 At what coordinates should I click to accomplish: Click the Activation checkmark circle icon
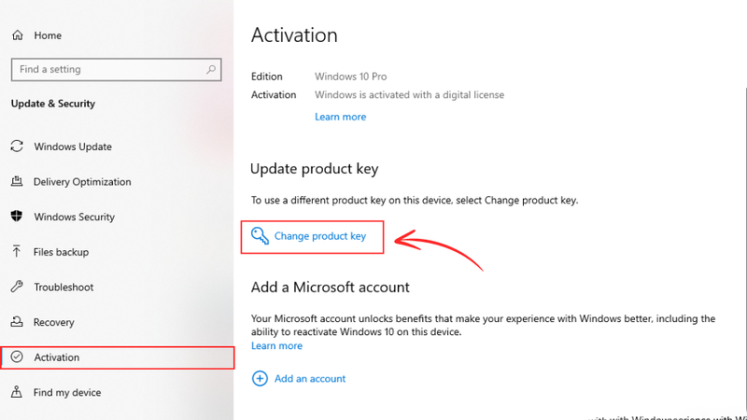(17, 357)
